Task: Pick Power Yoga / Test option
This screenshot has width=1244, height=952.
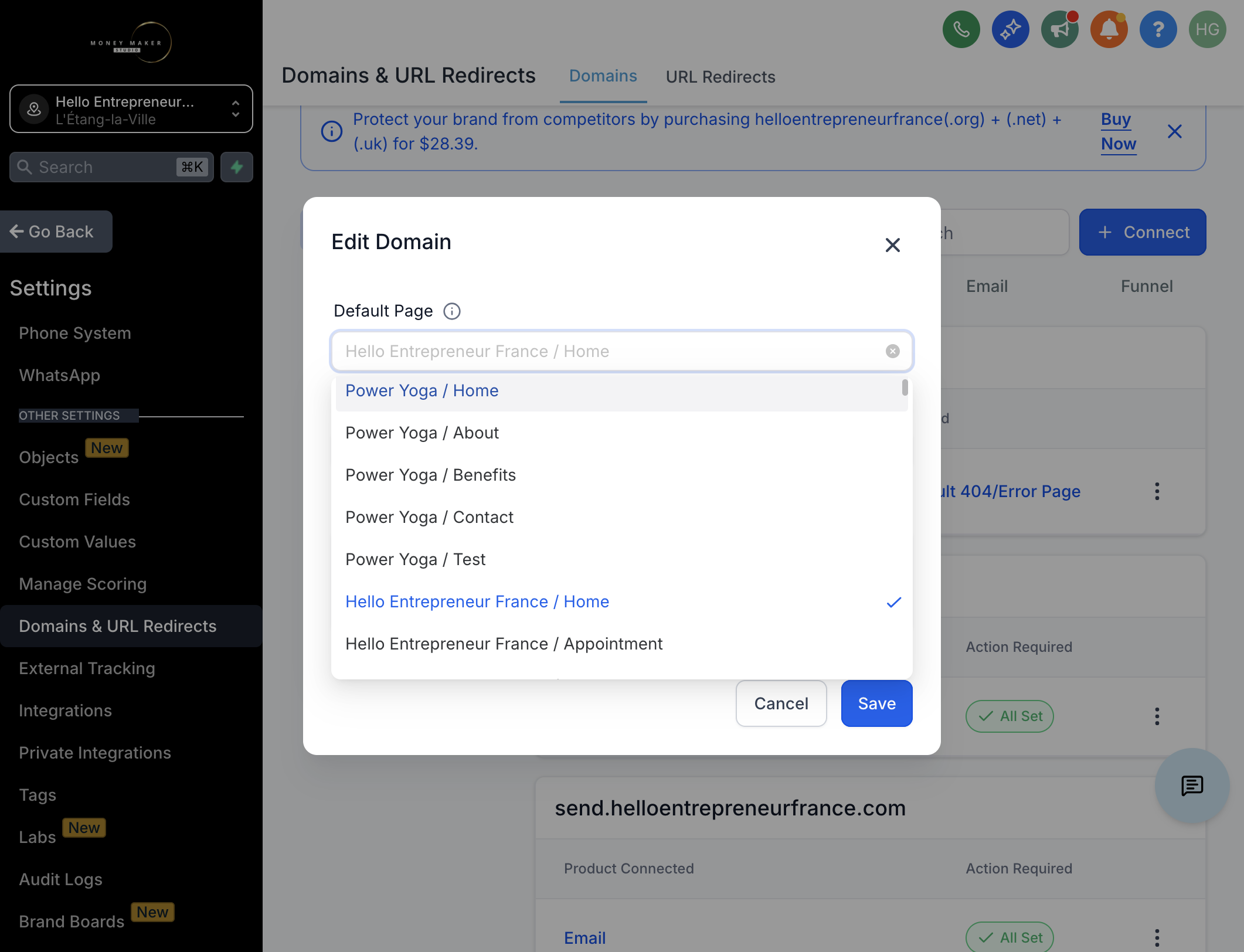Action: pos(621,559)
